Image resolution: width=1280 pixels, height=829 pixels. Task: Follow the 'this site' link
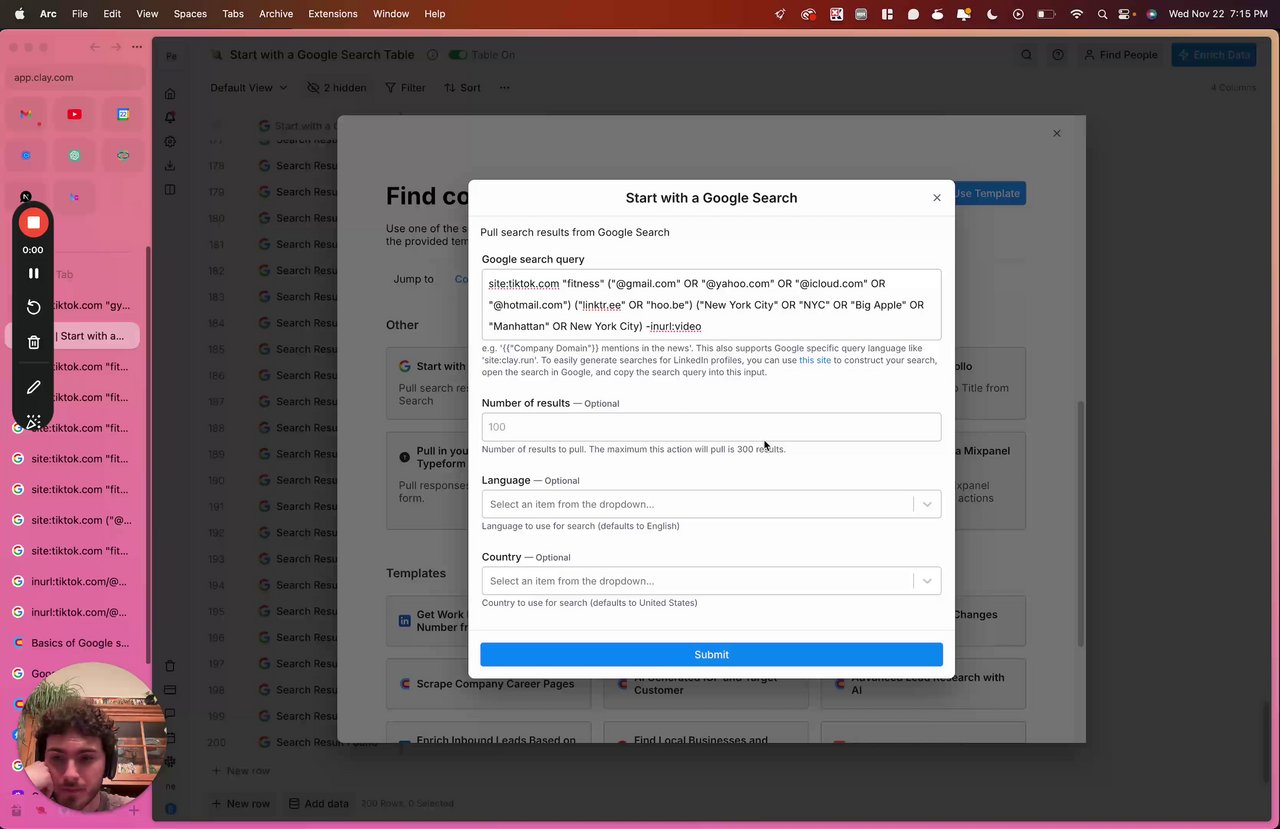click(x=815, y=360)
